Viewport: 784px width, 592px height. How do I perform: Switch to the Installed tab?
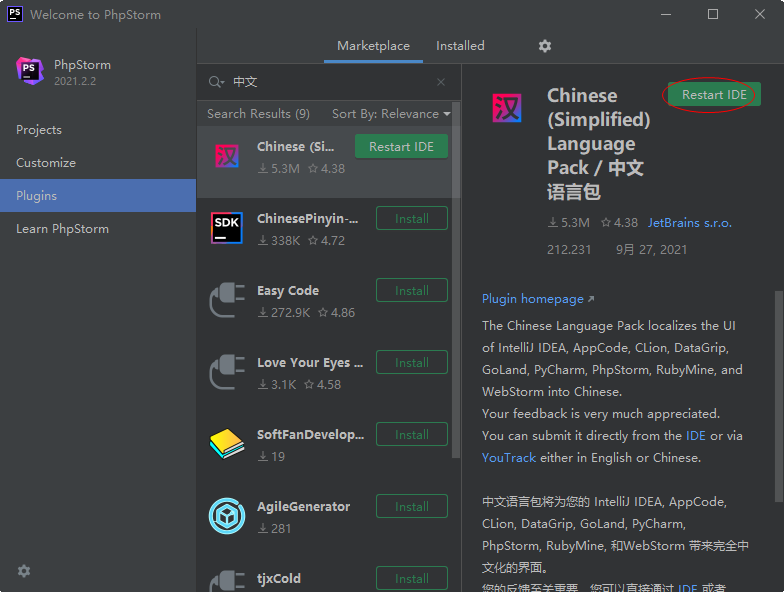[460, 46]
